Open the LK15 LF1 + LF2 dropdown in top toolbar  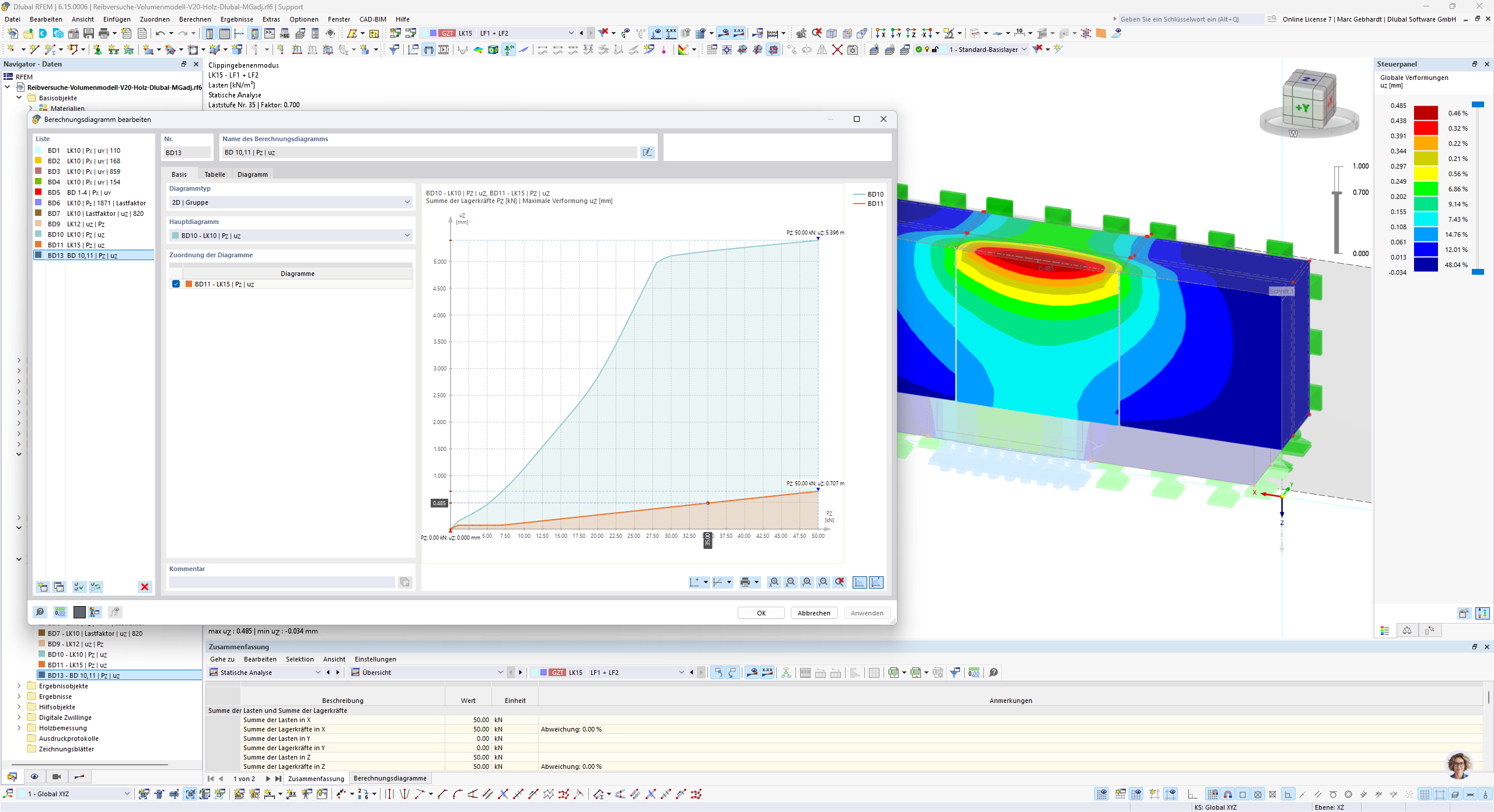498,33
